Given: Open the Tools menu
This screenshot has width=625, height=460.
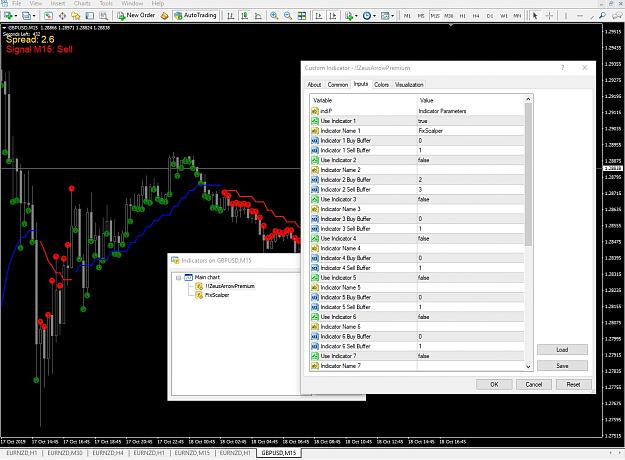Looking at the screenshot, I should (106, 3).
